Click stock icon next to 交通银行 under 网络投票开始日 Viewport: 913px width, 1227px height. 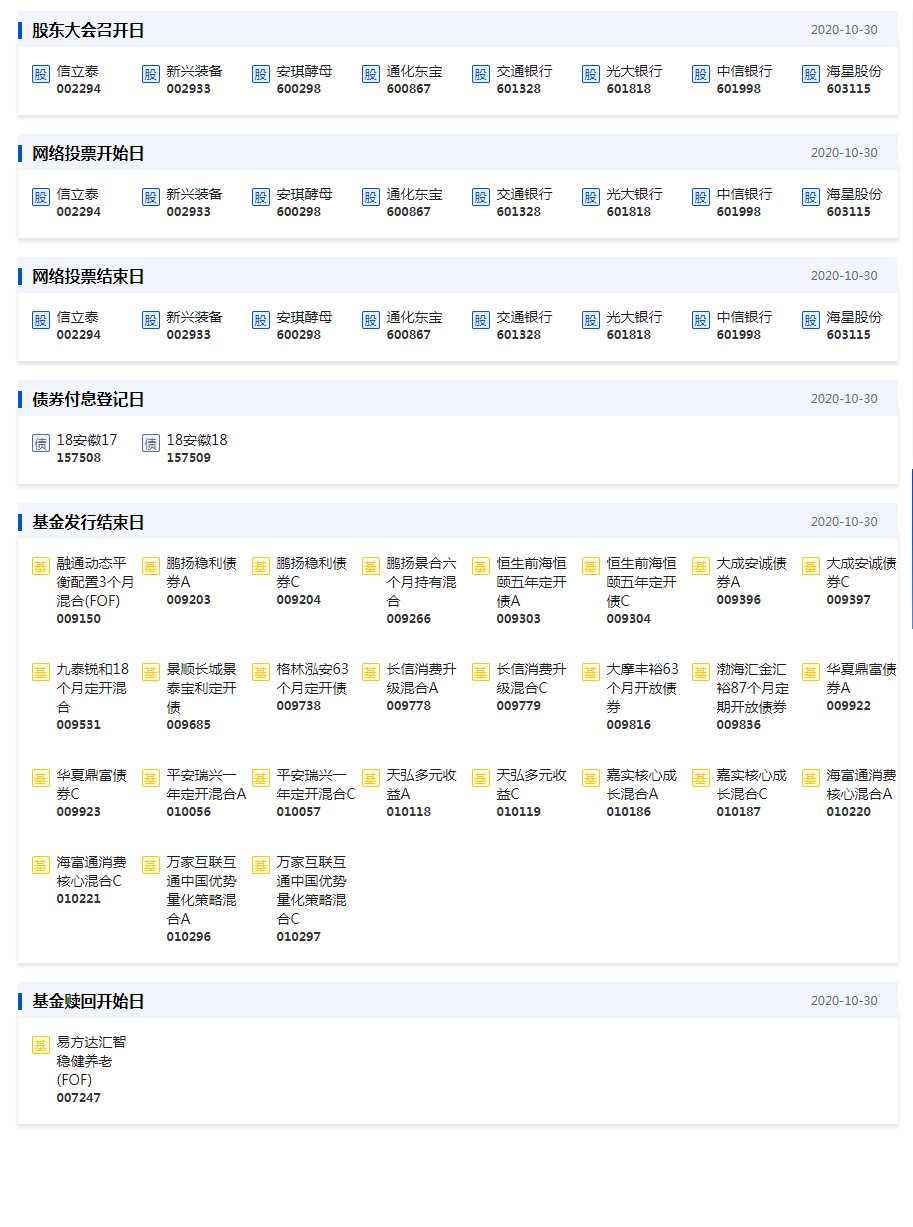481,197
